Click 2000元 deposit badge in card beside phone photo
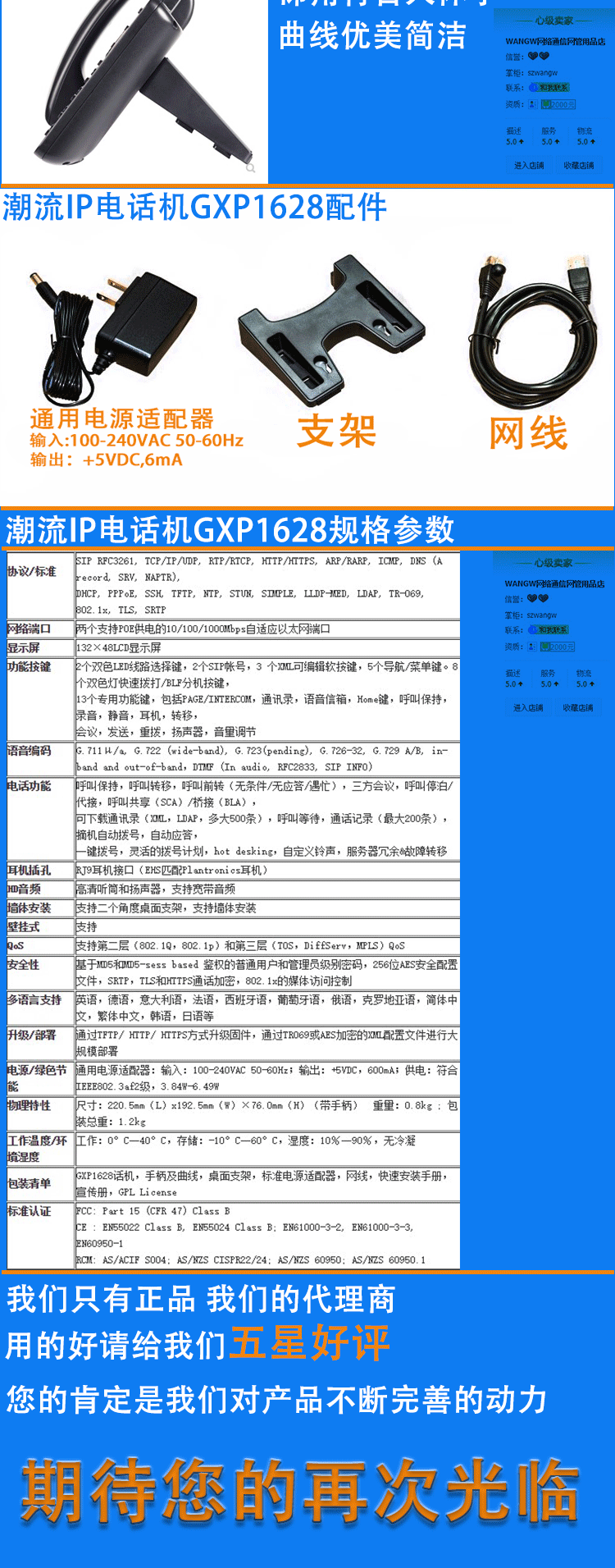The image size is (615, 1568). pyautogui.click(x=558, y=104)
